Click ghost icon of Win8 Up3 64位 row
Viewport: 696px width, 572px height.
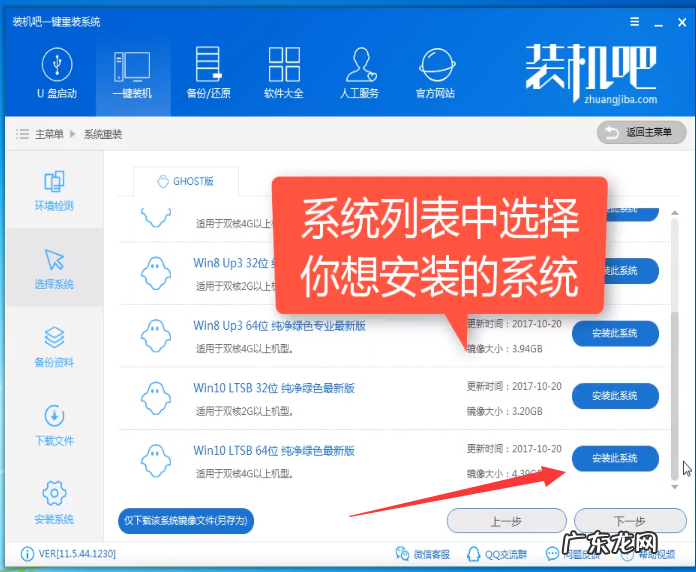(x=156, y=336)
